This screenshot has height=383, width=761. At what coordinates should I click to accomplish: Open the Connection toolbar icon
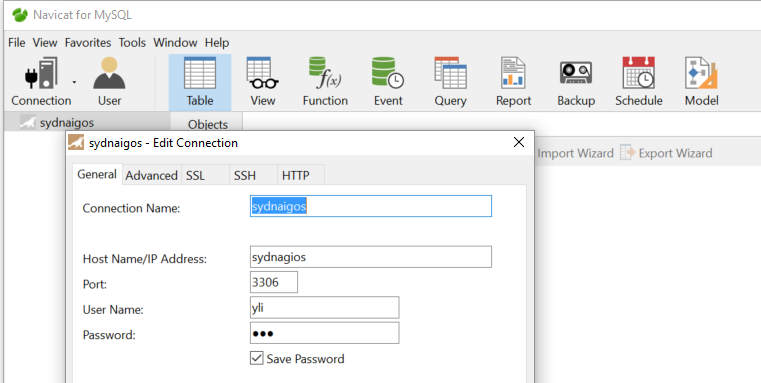(41, 82)
